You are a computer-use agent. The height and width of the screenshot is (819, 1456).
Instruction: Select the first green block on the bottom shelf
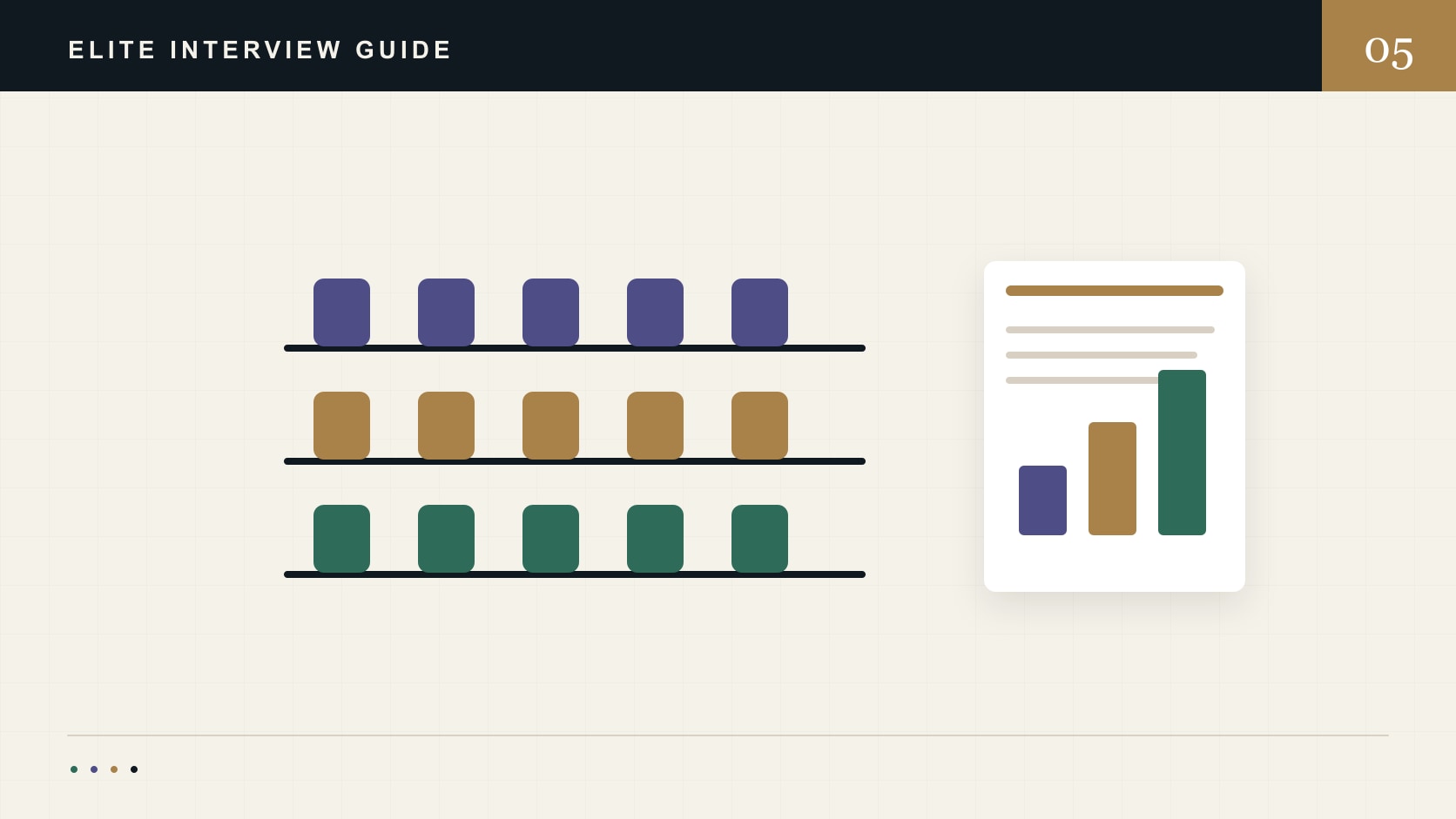coord(341,539)
